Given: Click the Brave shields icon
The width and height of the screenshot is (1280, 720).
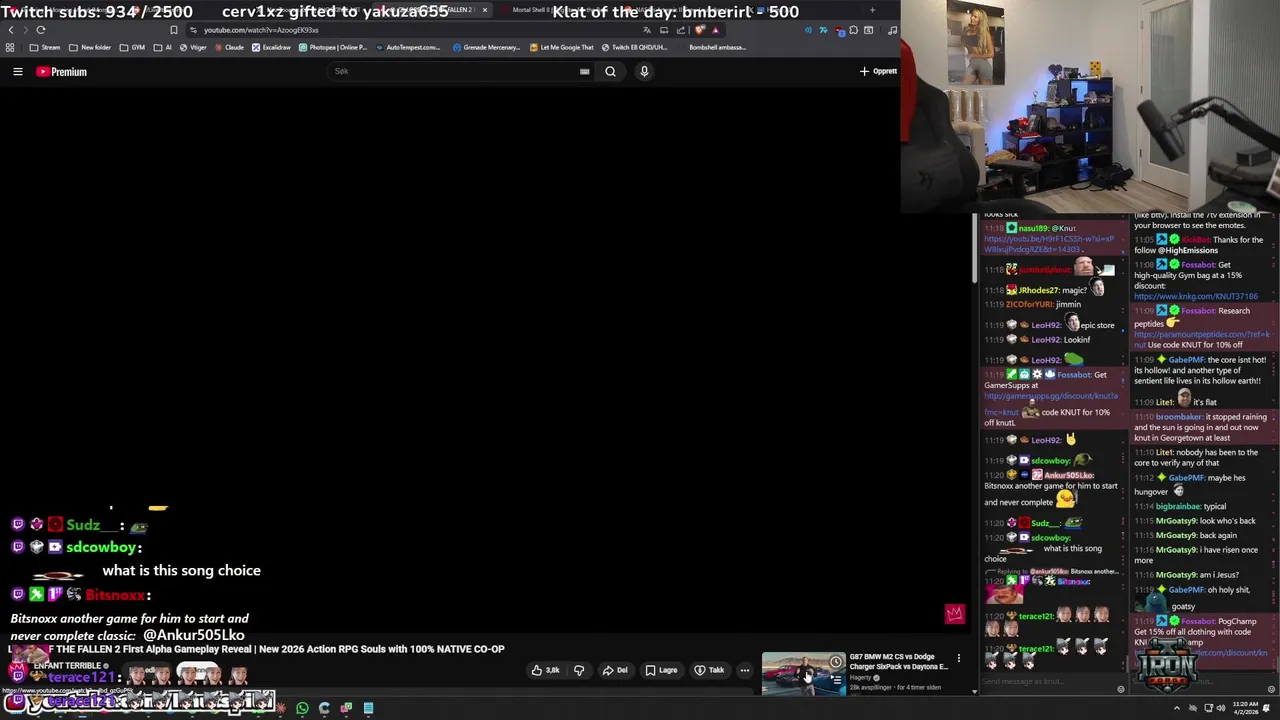Looking at the screenshot, I should (x=700, y=30).
